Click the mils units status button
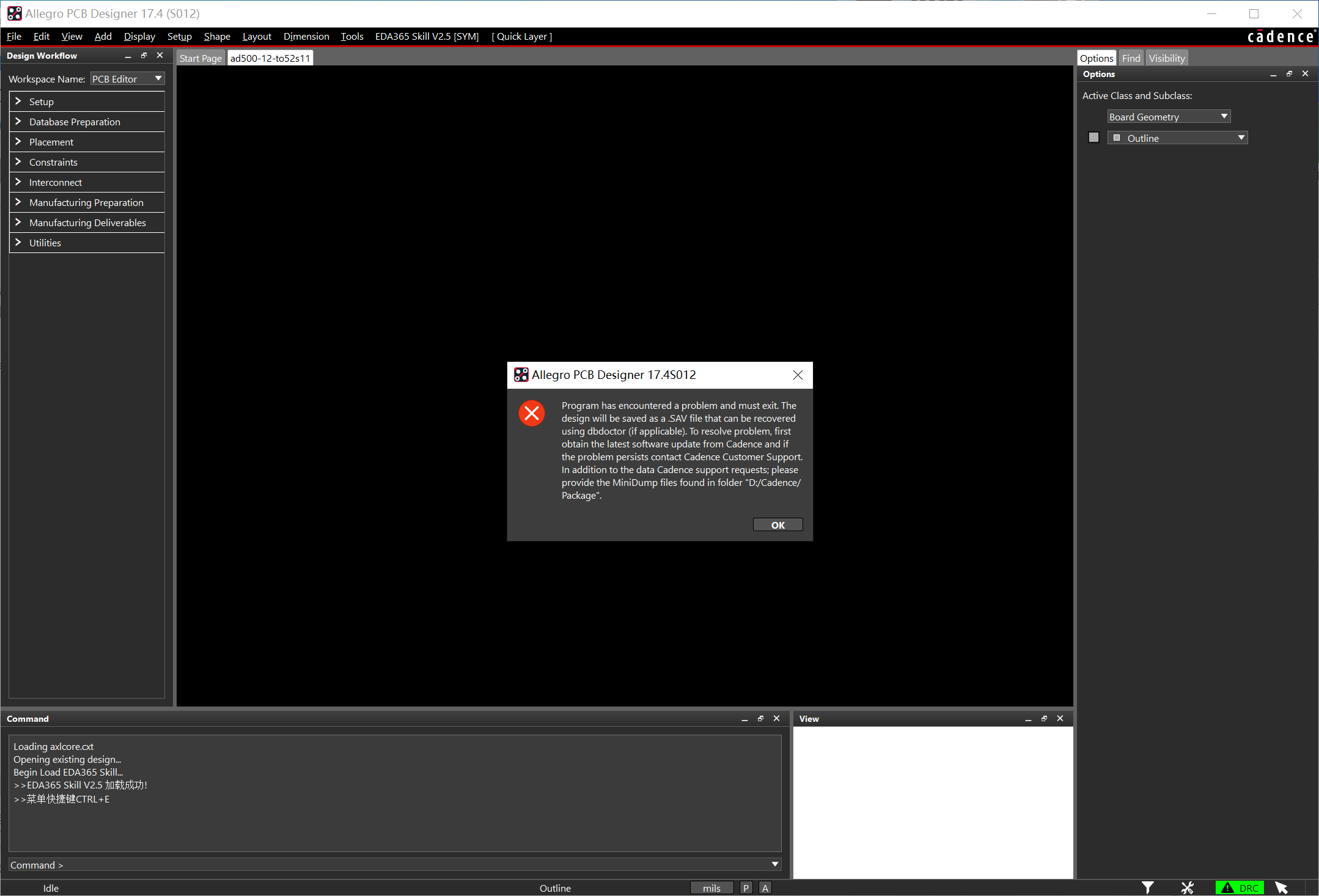The height and width of the screenshot is (896, 1319). (711, 888)
